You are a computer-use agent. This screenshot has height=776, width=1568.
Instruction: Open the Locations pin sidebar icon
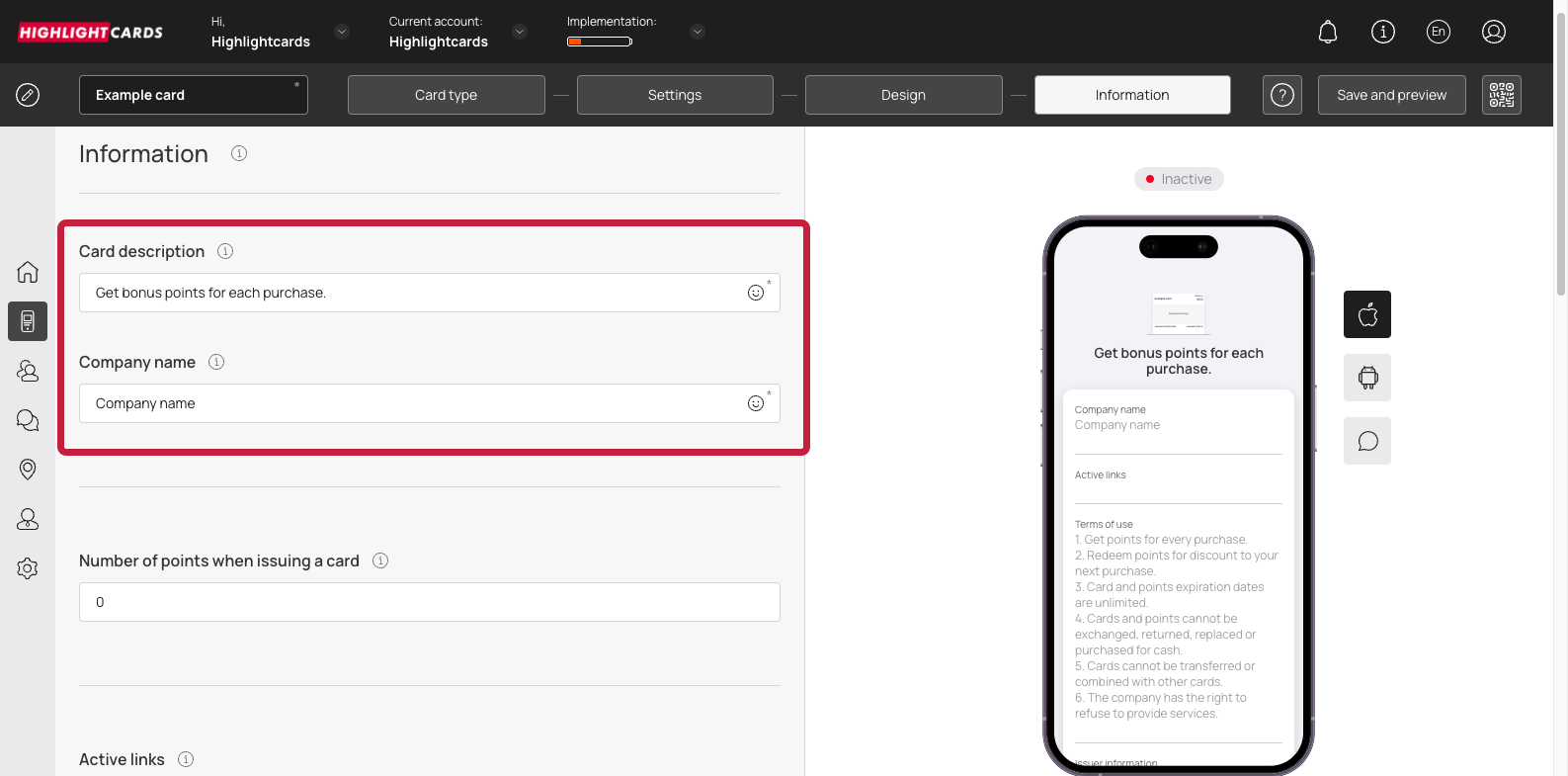click(28, 470)
